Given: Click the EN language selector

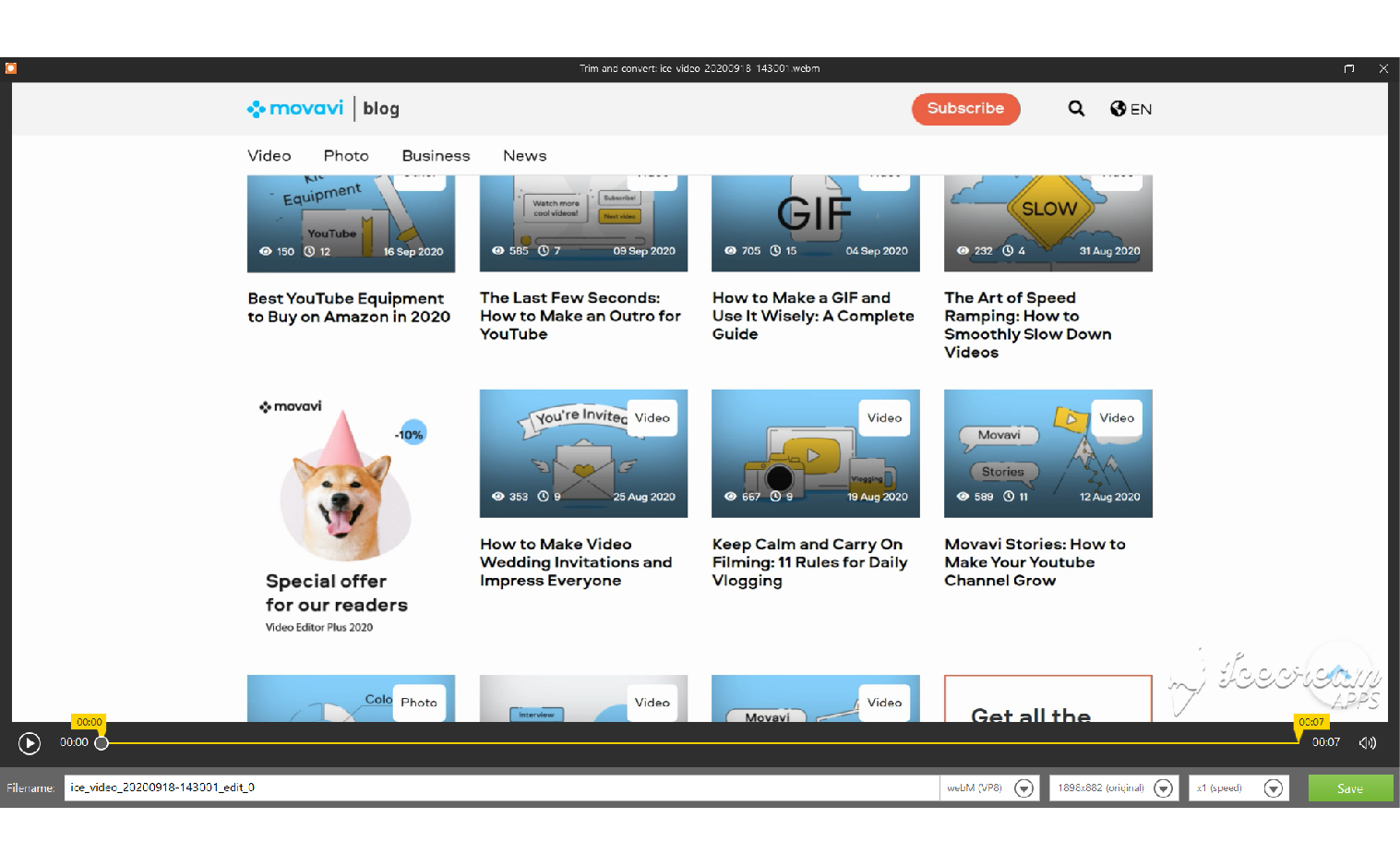Looking at the screenshot, I should tap(1141, 109).
